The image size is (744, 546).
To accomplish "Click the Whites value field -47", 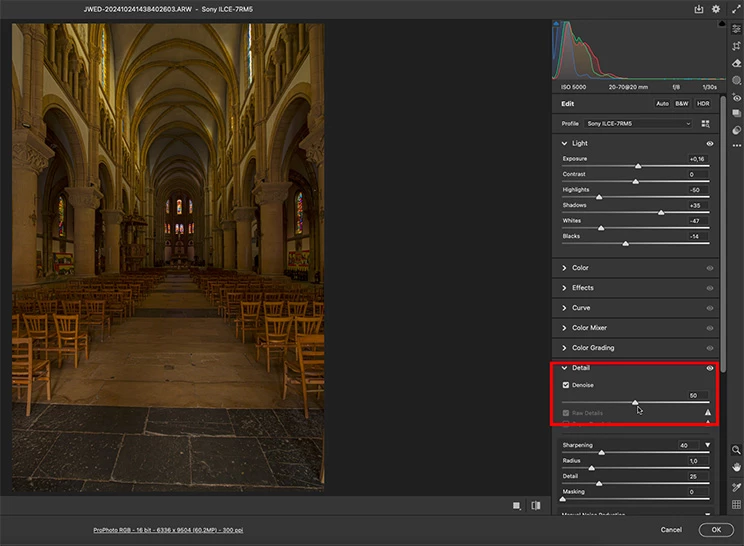I will (698, 221).
